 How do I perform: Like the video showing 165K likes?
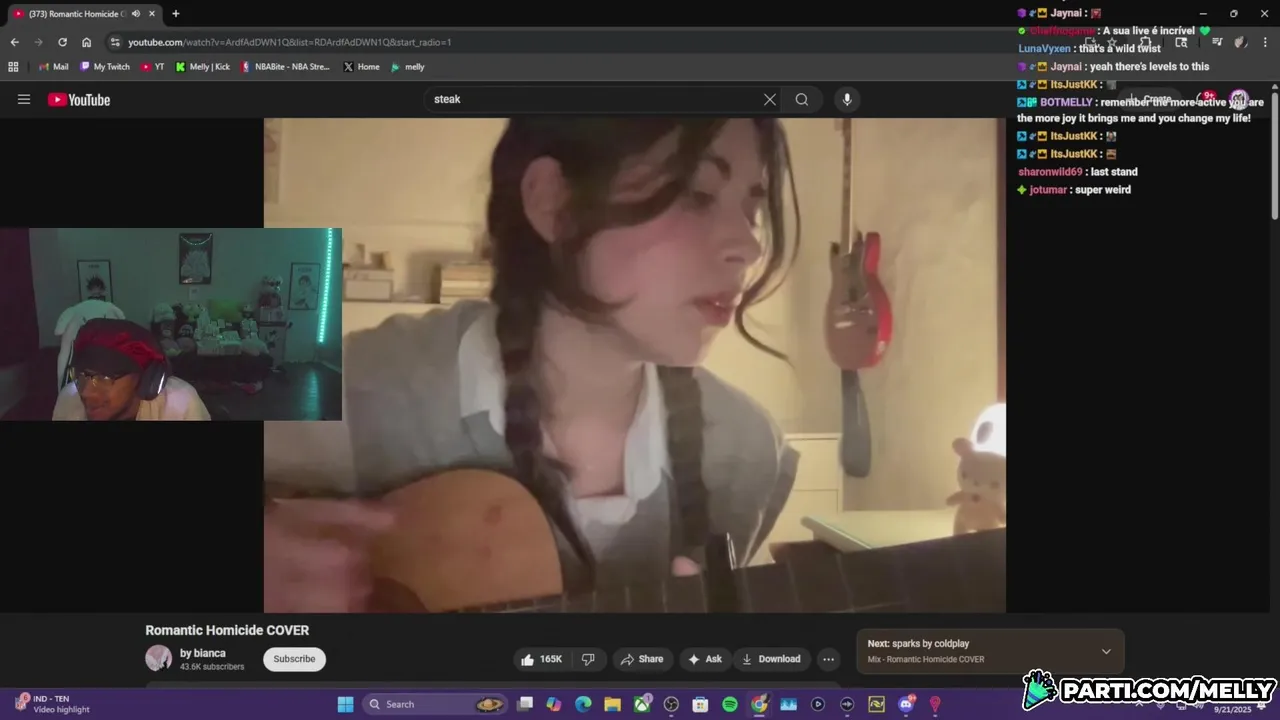(x=542, y=659)
